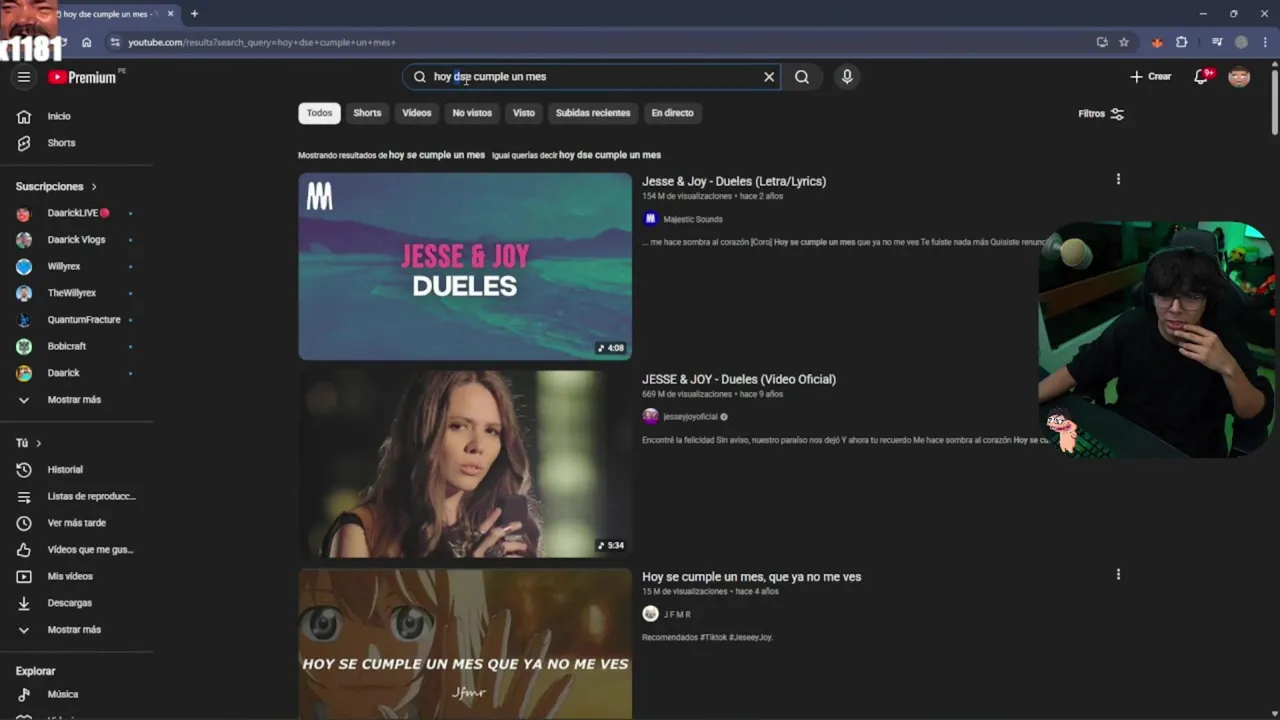Open options menu for third video result
Viewport: 1280px width, 720px height.
pyautogui.click(x=1118, y=575)
